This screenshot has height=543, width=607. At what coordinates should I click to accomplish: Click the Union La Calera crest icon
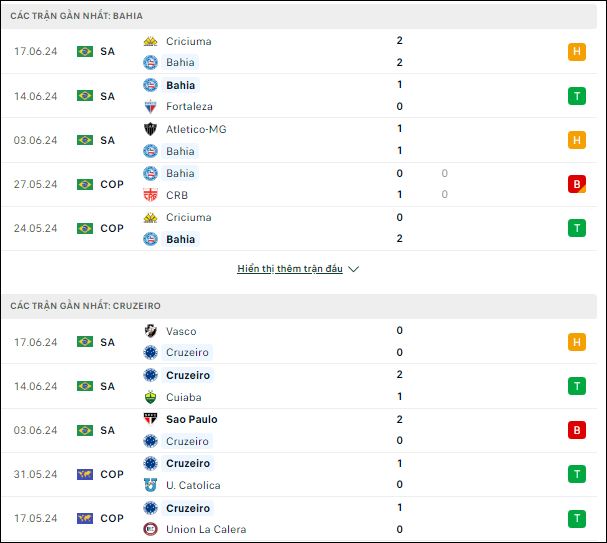150,529
